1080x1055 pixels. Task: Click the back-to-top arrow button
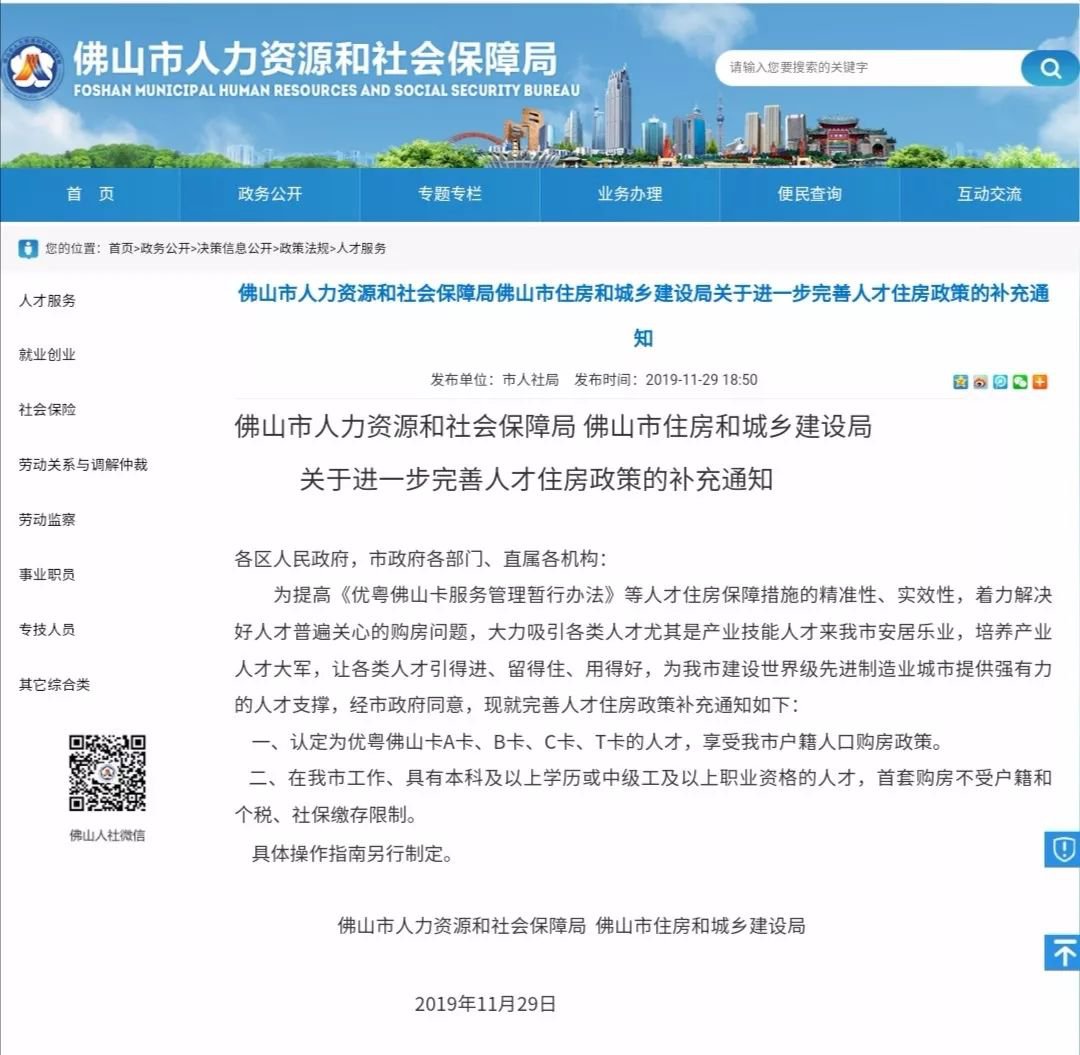1063,952
